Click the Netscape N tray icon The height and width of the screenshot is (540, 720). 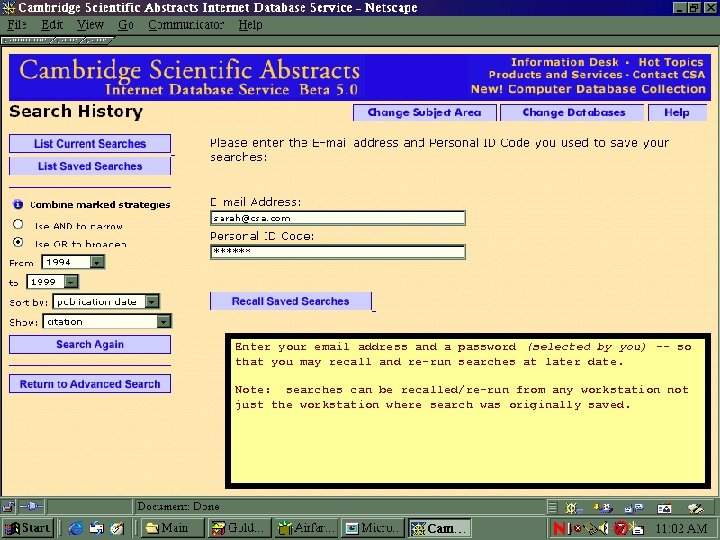click(x=559, y=528)
